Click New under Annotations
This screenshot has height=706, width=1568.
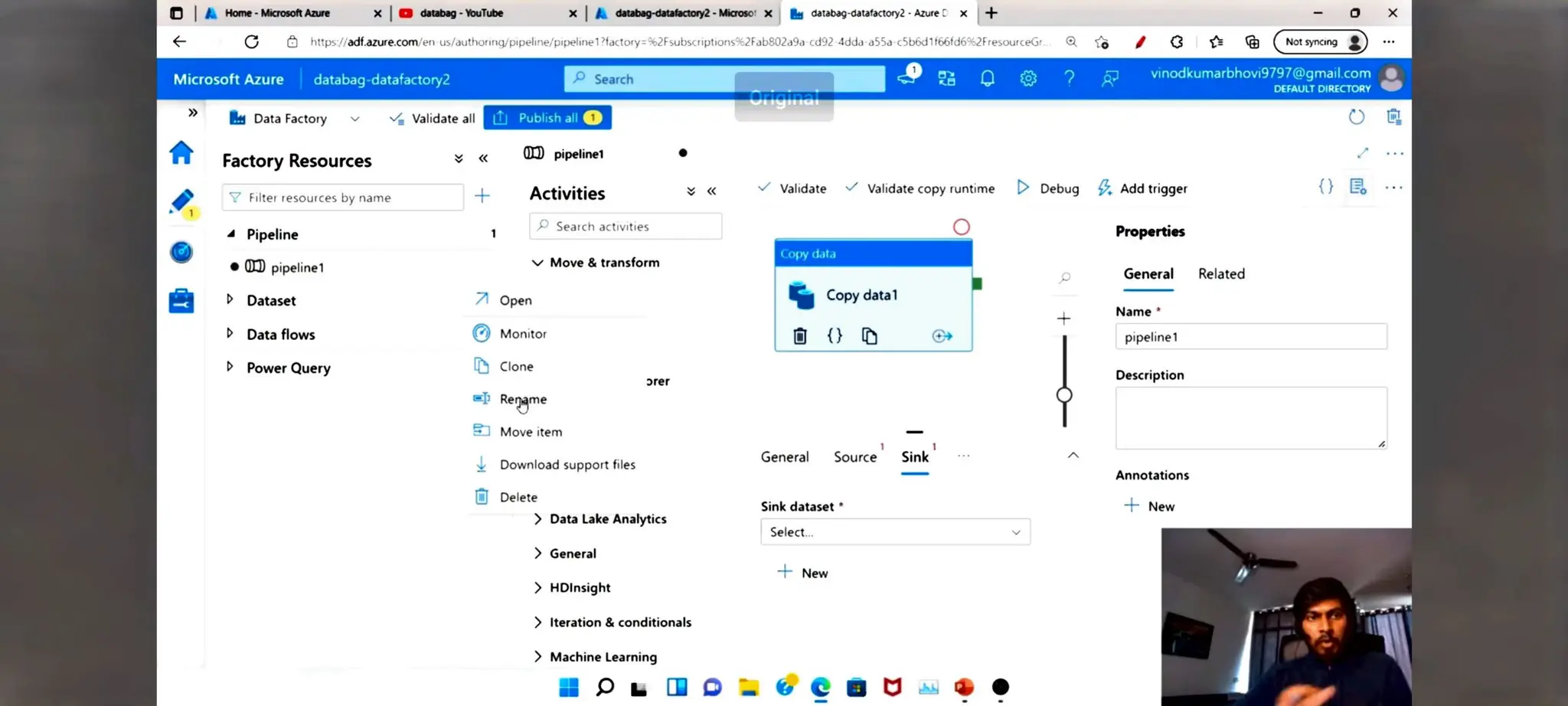[x=1149, y=506]
